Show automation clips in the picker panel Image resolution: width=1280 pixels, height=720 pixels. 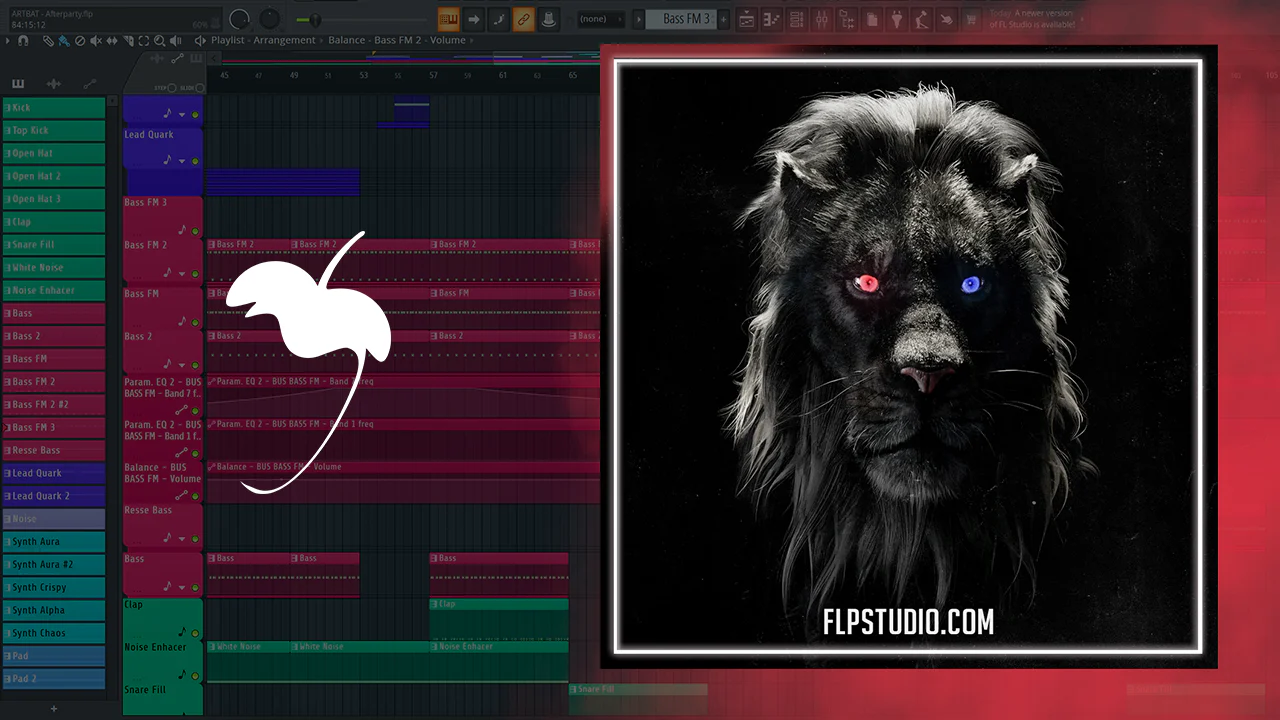90,84
